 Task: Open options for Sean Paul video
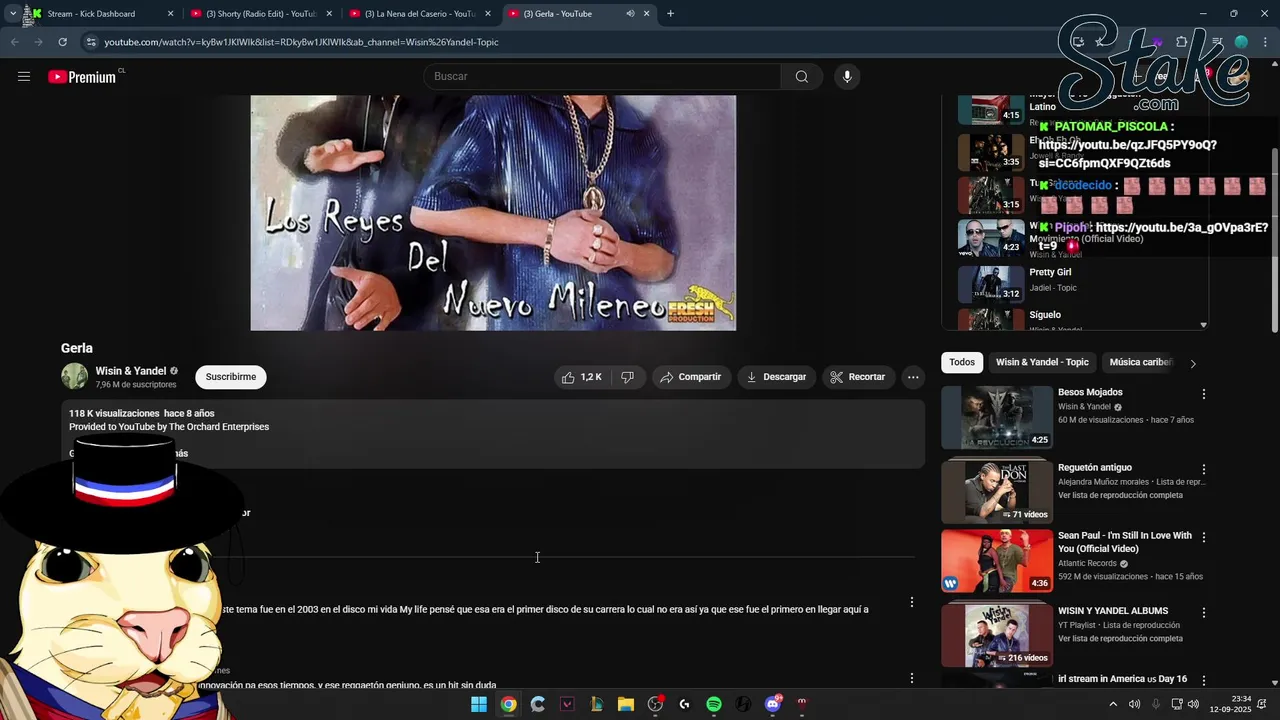click(x=1204, y=537)
